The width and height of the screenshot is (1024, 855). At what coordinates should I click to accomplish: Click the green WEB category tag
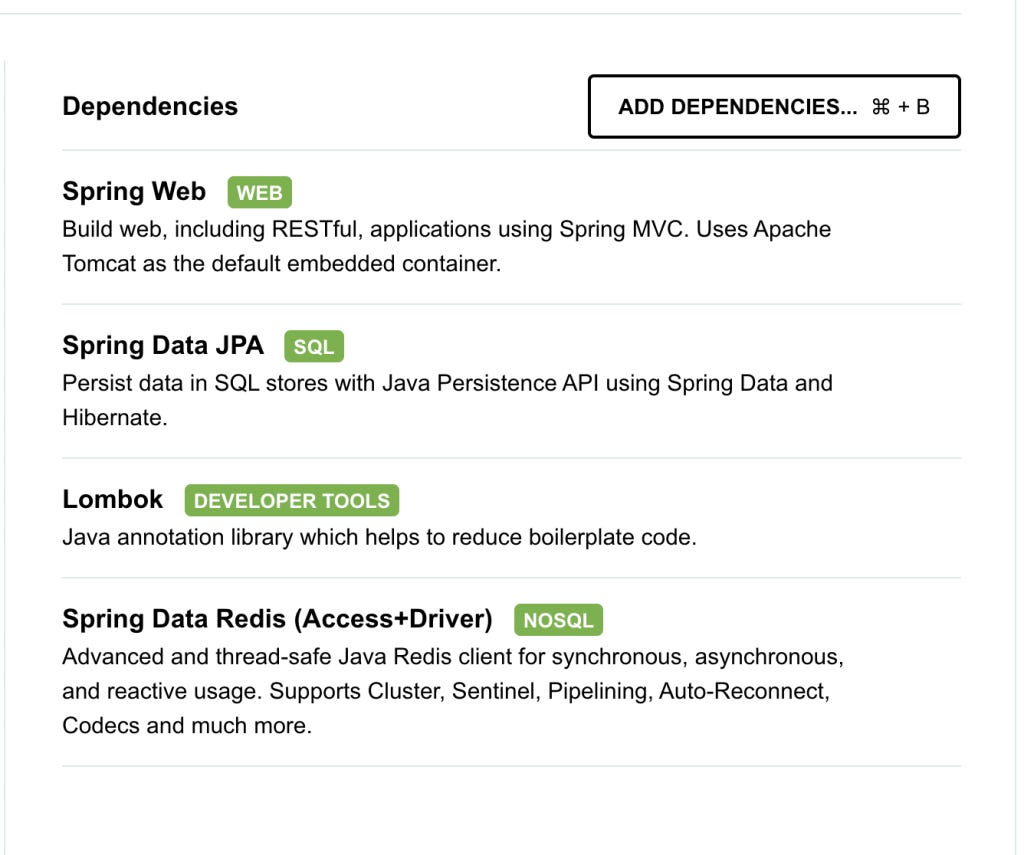tap(259, 193)
